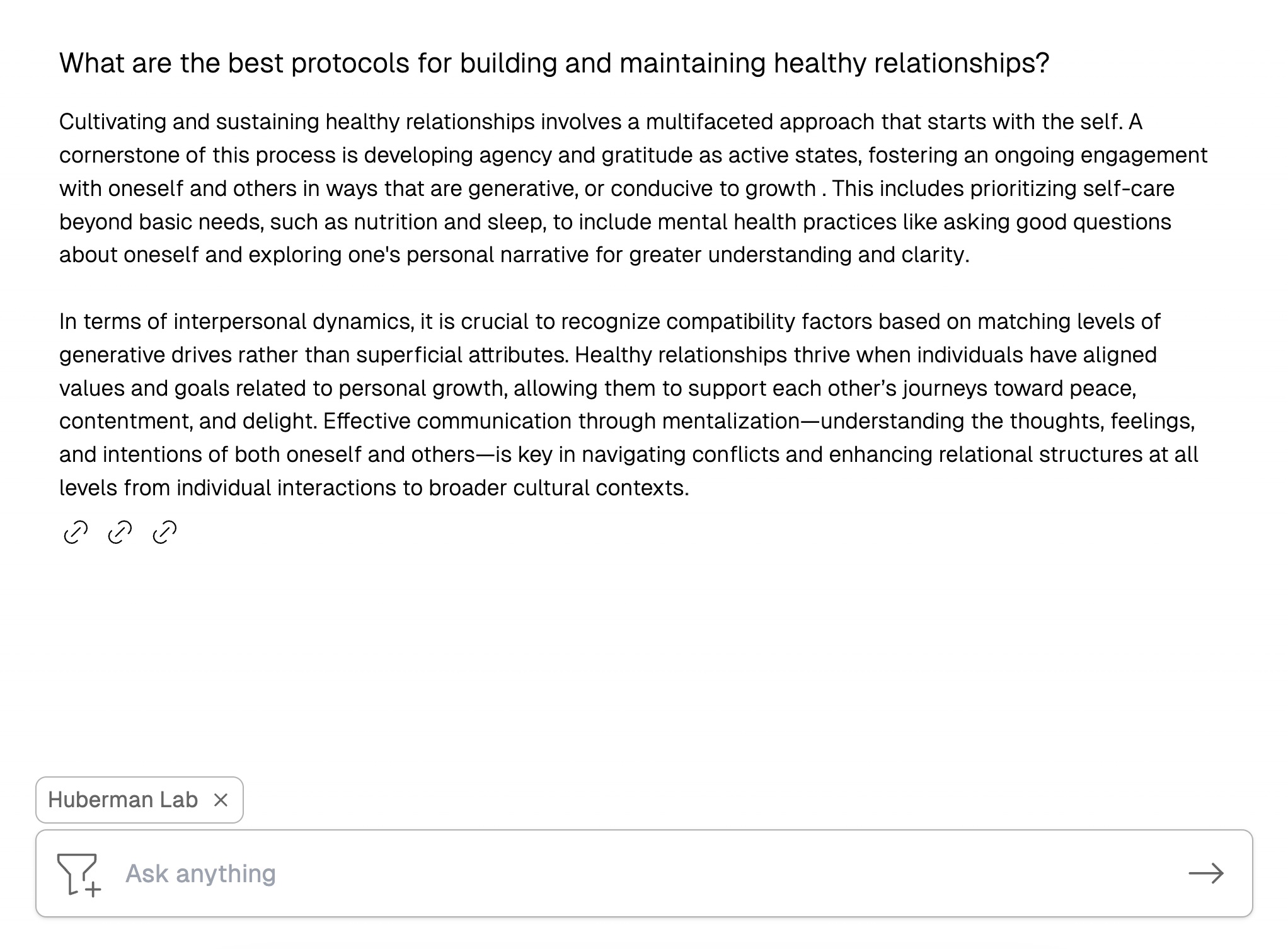1288x949 pixels.
Task: Click the question heading about healthy relationships
Action: click(x=554, y=63)
